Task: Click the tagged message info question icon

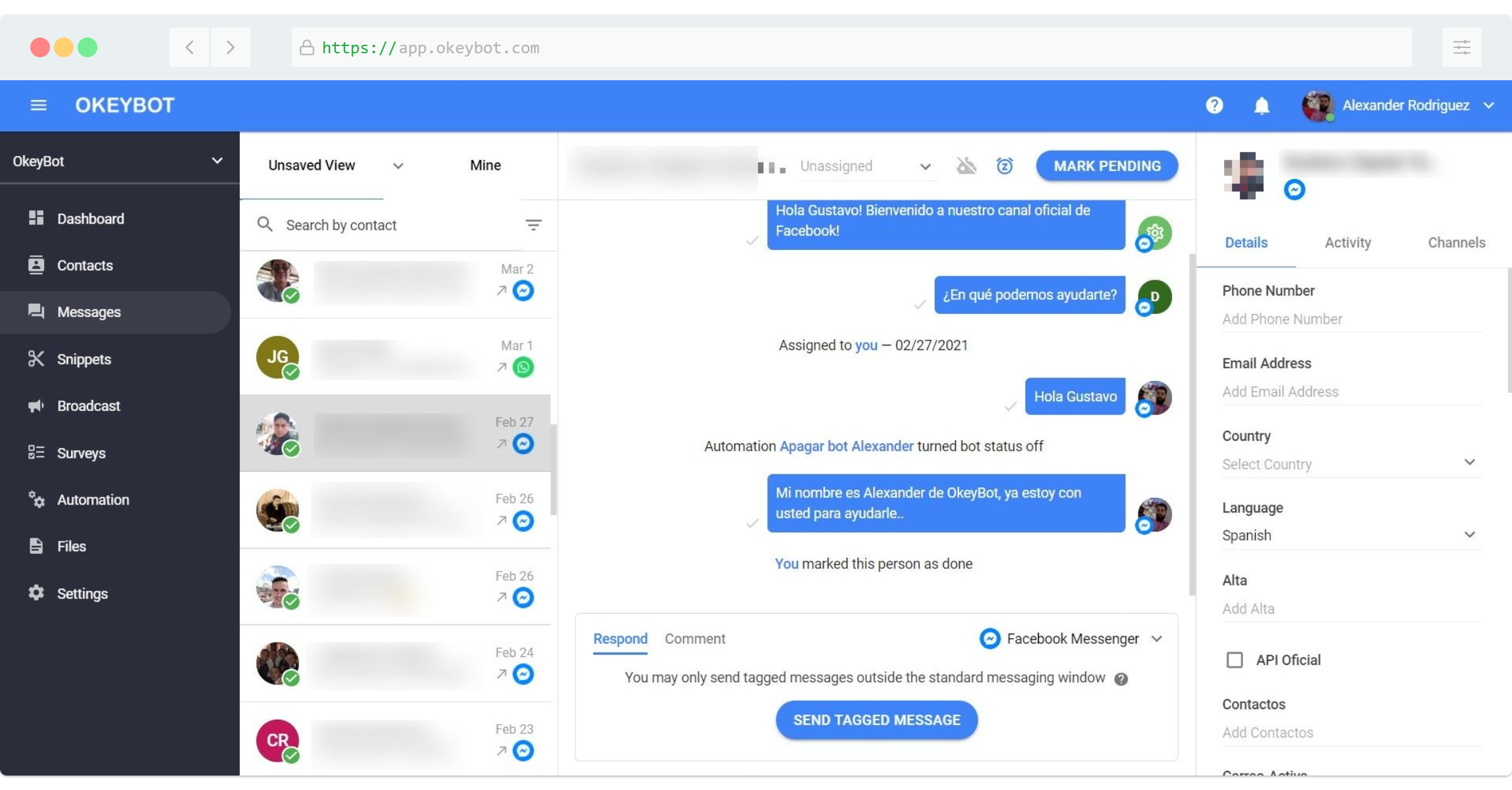Action: tap(1121, 679)
